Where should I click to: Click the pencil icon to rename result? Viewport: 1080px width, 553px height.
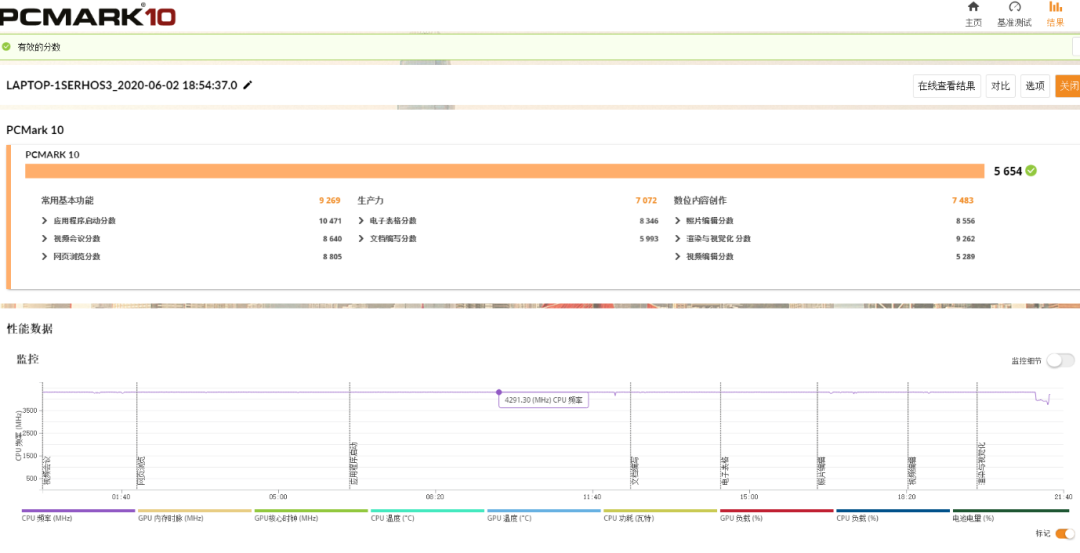pos(248,85)
